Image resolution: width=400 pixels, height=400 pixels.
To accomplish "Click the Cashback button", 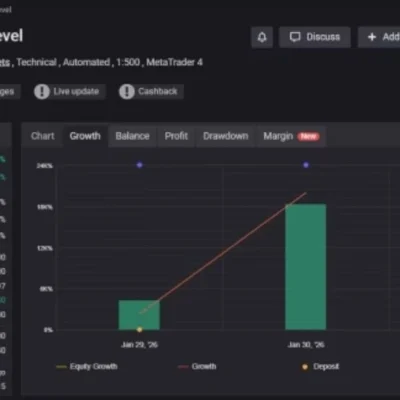I will coord(151,92).
